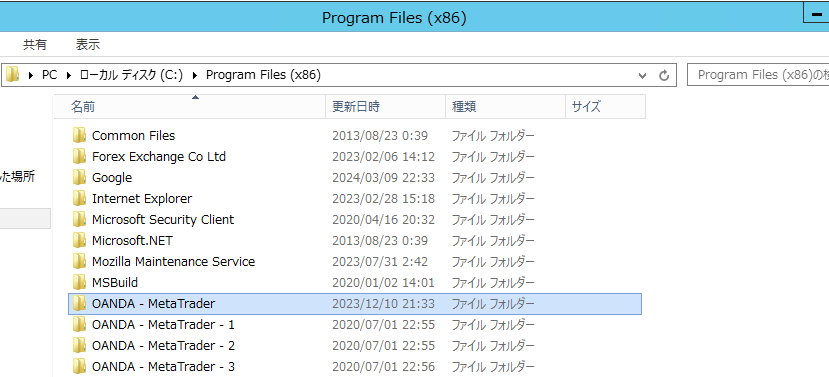Click the Mozilla Maintenance Service folder icon

(79, 261)
